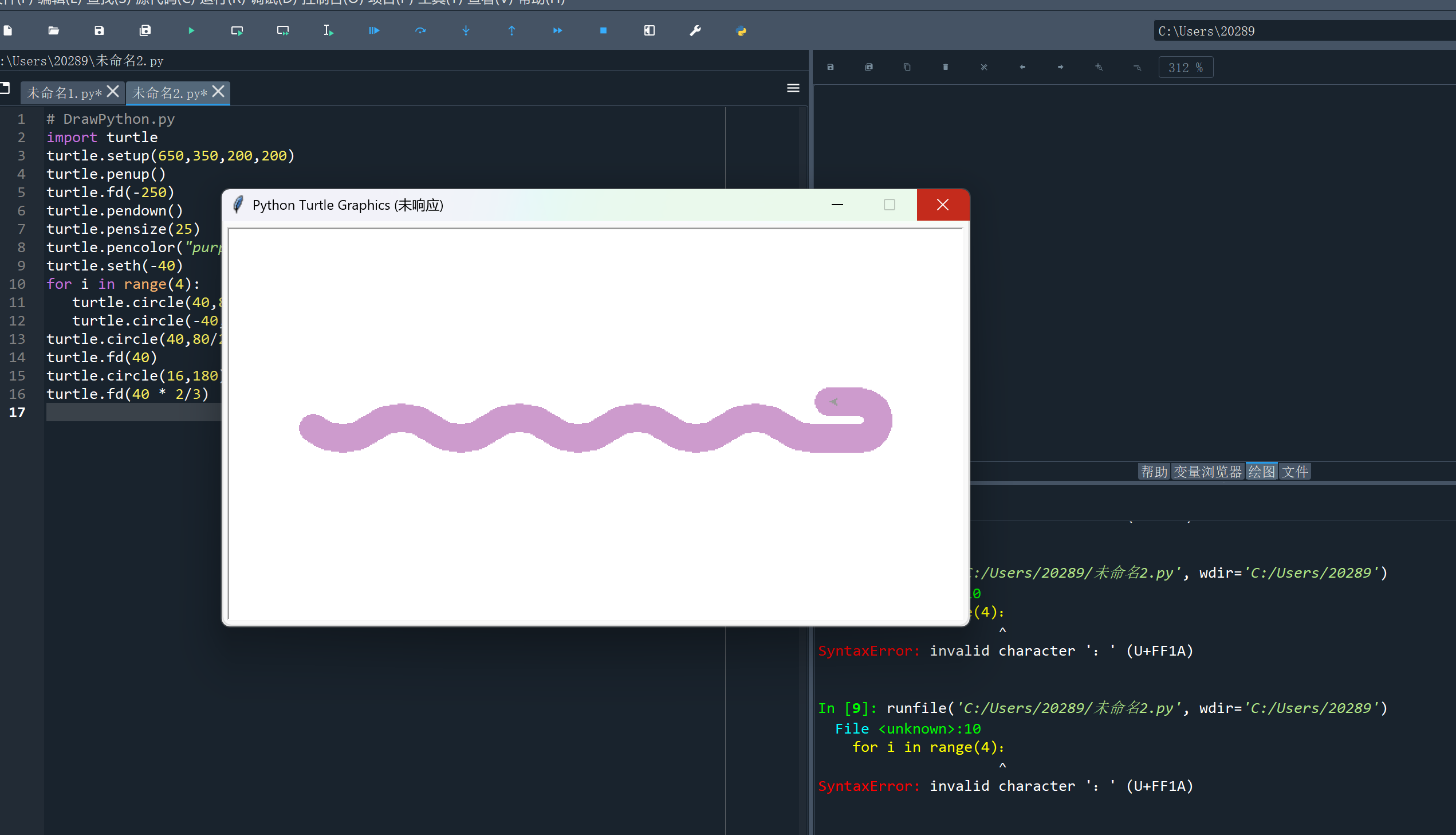
Task: Start debugging with the Debug file icon
Action: coord(373,31)
